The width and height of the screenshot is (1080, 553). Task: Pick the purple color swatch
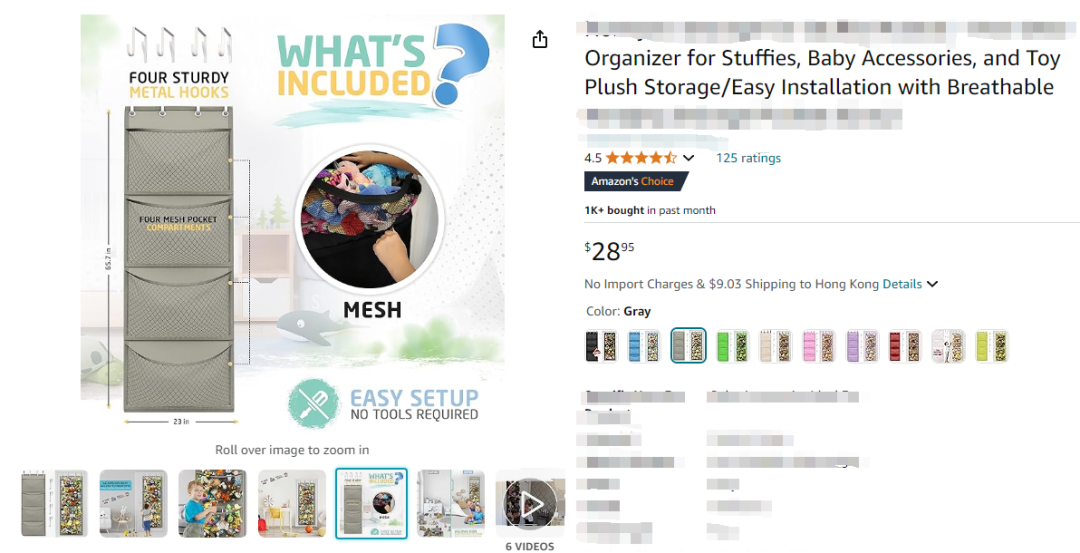(862, 346)
